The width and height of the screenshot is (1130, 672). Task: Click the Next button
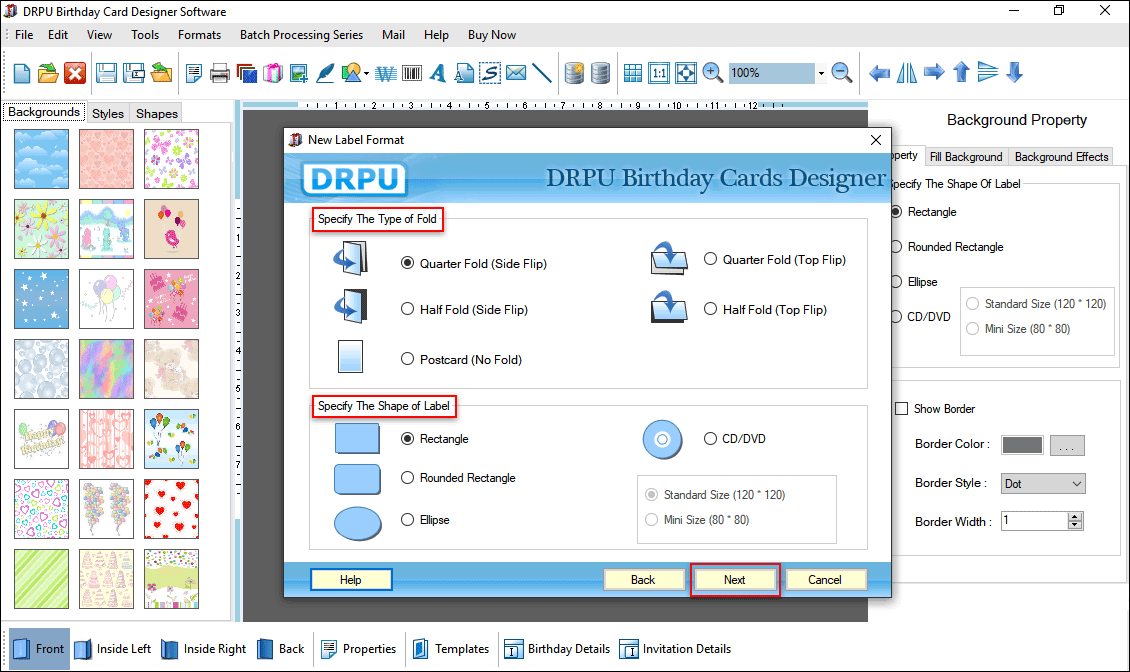pyautogui.click(x=734, y=580)
